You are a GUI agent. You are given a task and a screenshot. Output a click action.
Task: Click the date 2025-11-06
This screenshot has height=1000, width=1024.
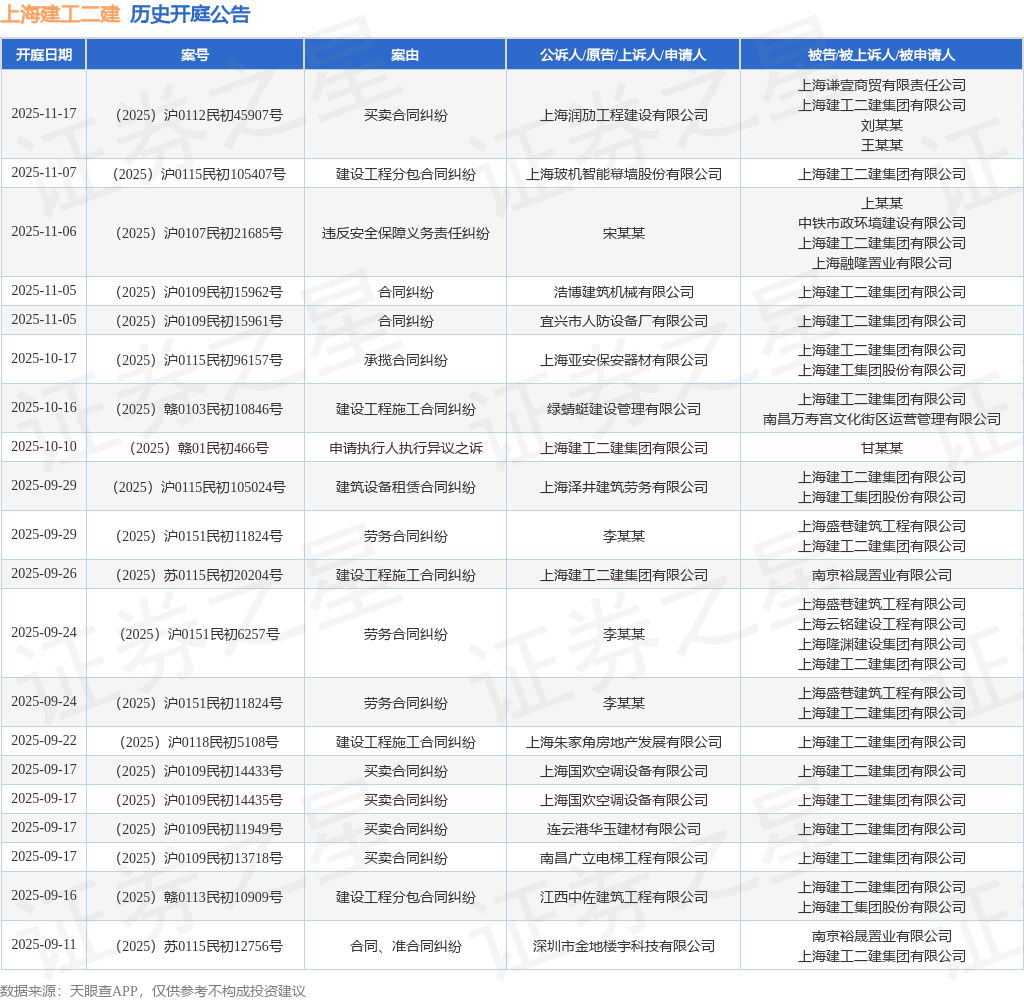[44, 231]
